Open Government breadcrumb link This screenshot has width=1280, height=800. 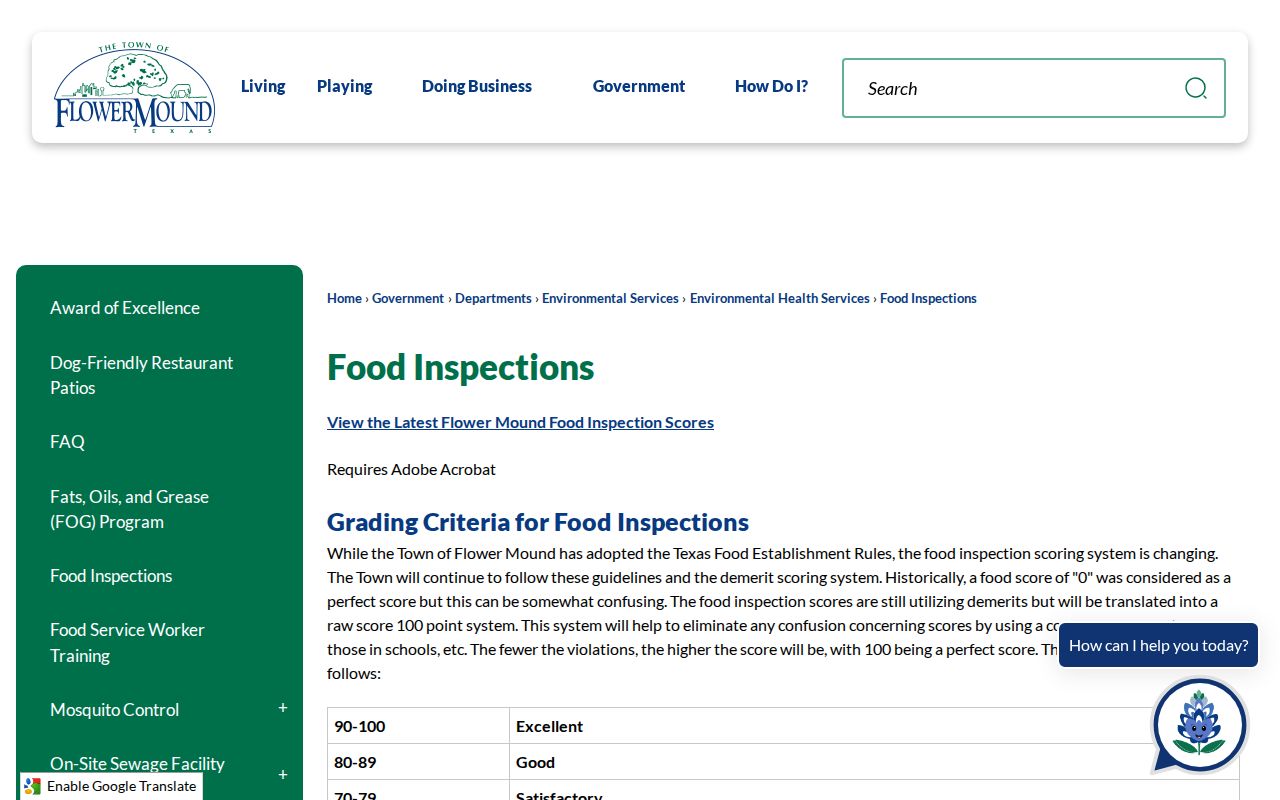click(408, 298)
